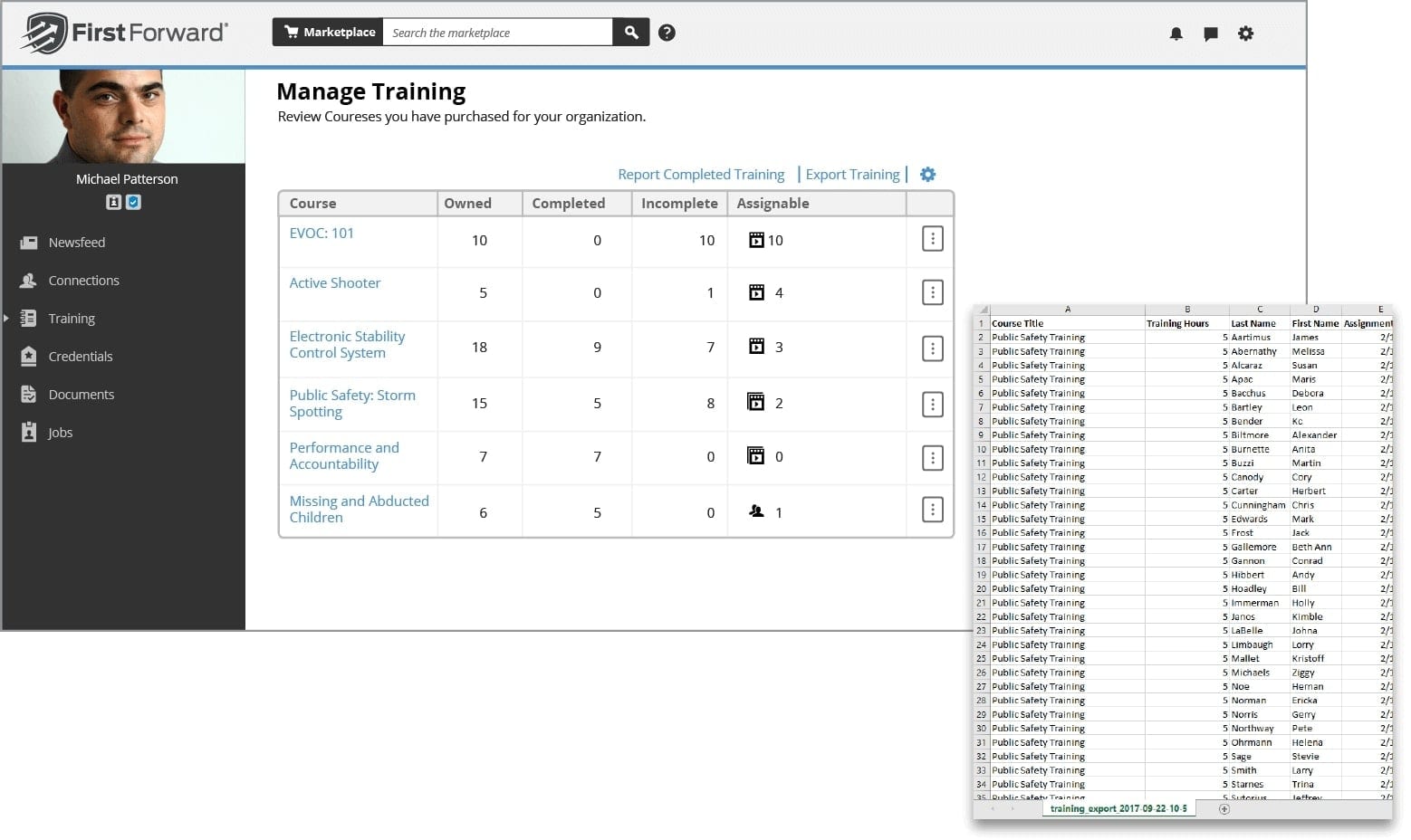This screenshot has height=840, width=1411.
Task: Open the messages chat icon
Action: click(x=1210, y=33)
